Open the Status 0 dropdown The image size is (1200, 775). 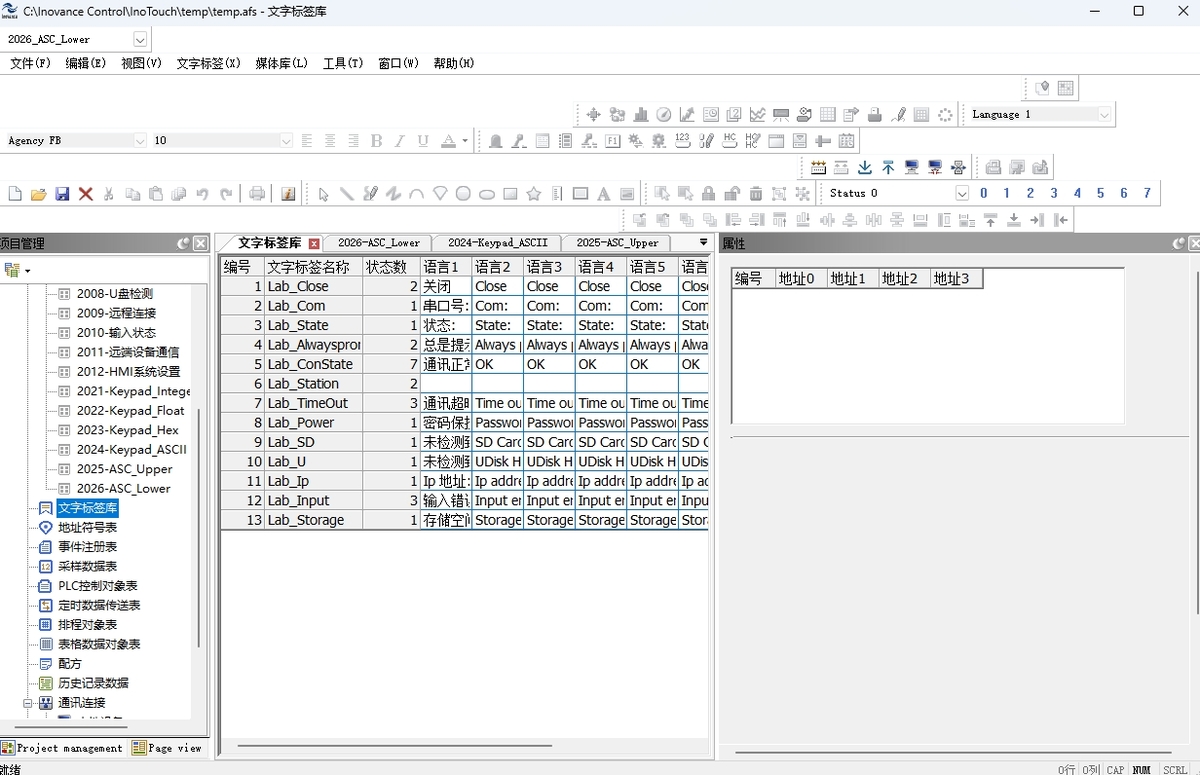pyautogui.click(x=962, y=193)
